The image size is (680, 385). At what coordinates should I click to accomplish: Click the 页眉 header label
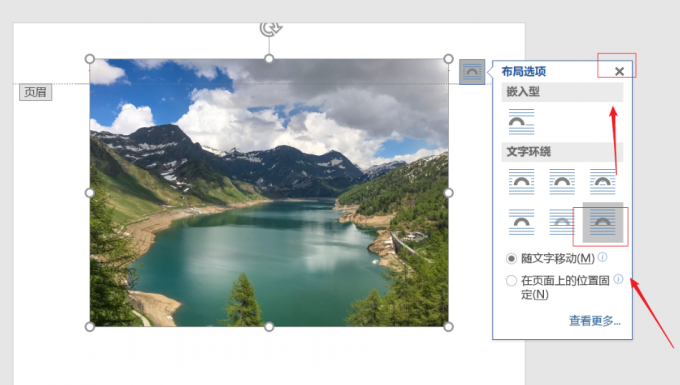[36, 92]
